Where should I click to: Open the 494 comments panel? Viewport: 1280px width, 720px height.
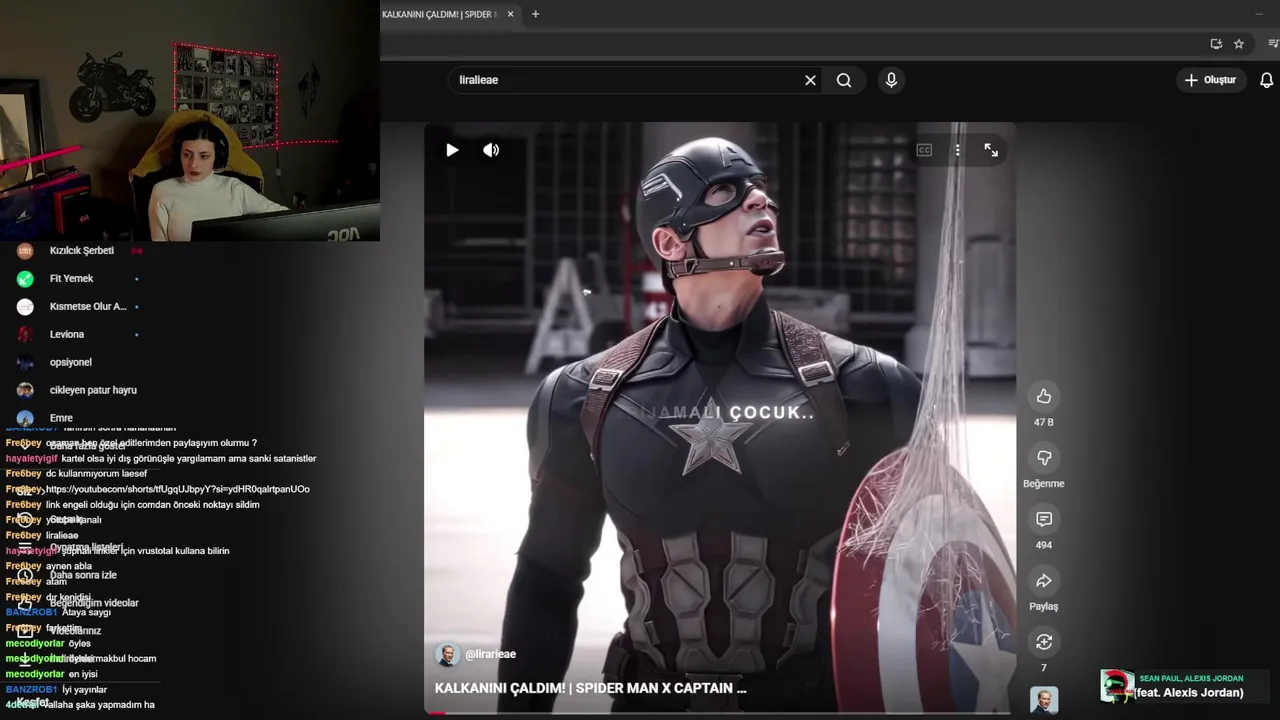pyautogui.click(x=1044, y=519)
